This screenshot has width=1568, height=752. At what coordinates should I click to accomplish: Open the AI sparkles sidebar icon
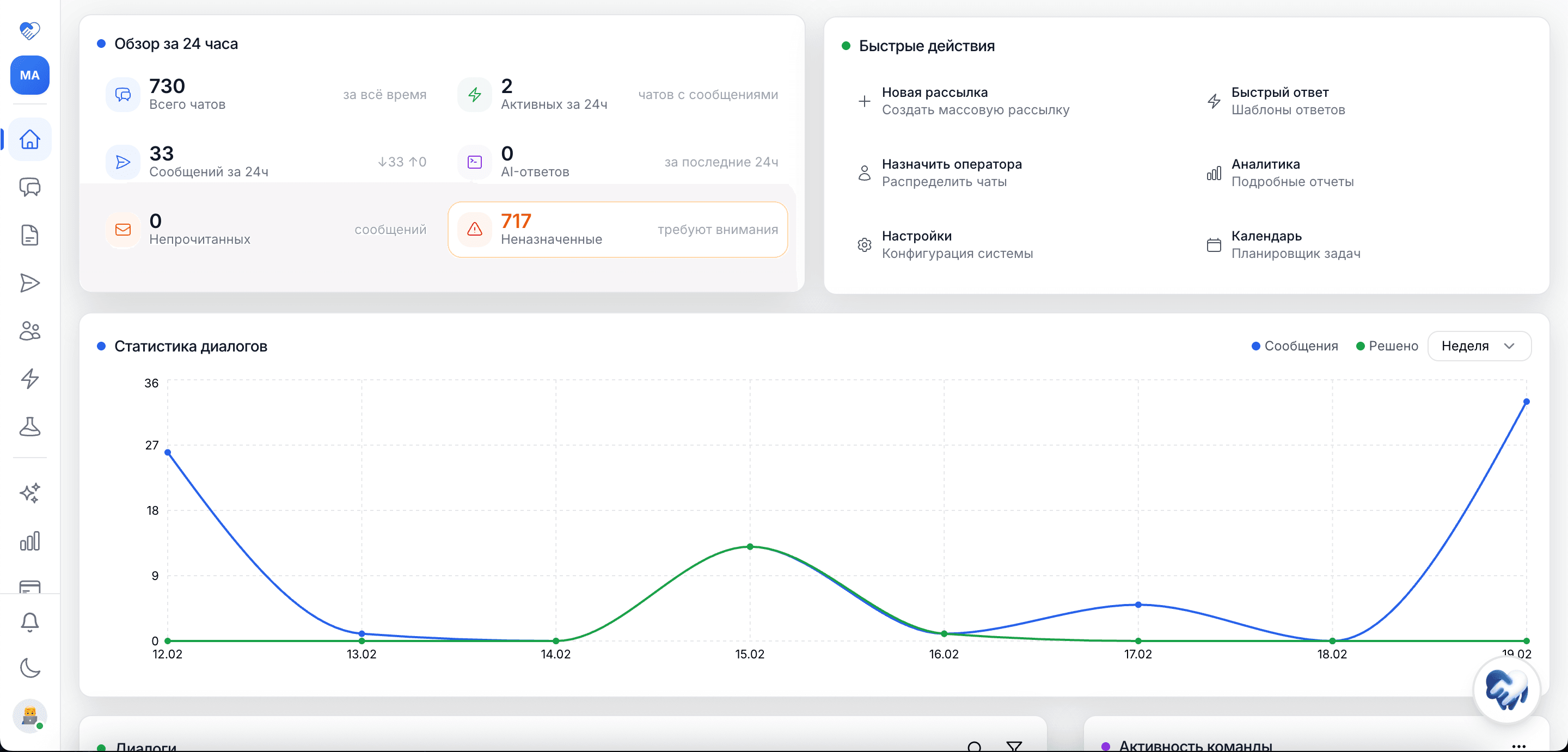point(29,493)
